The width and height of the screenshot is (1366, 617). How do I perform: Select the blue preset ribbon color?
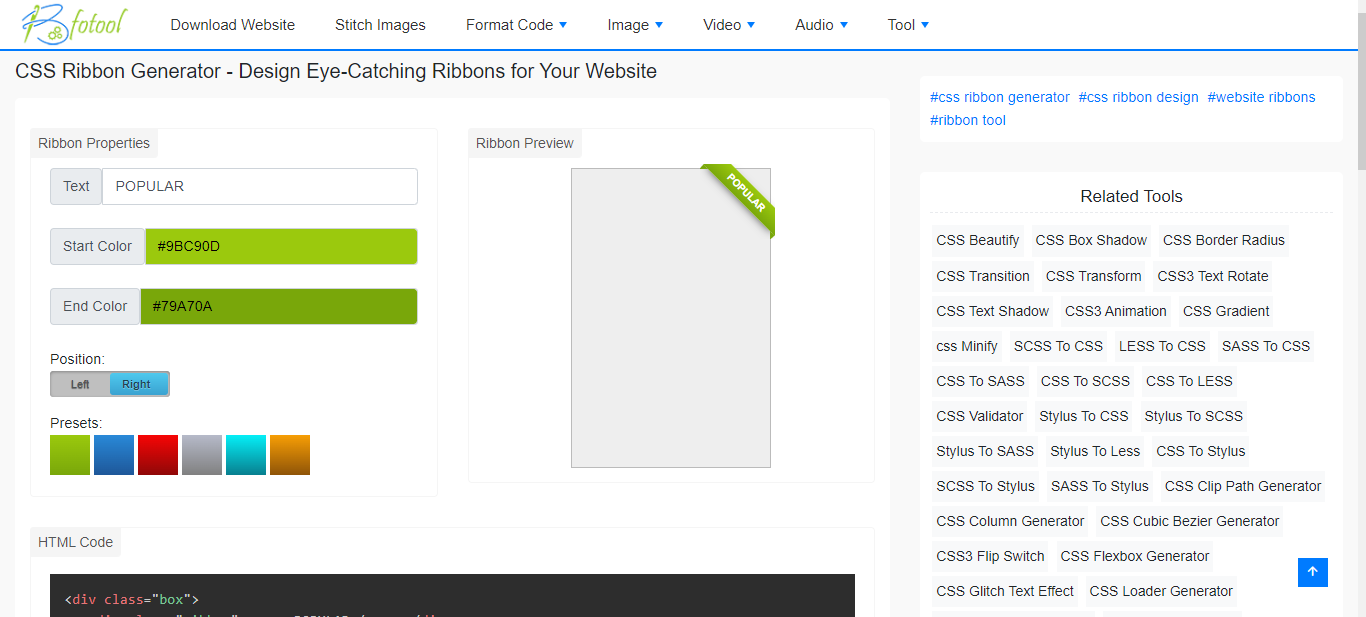tap(113, 455)
